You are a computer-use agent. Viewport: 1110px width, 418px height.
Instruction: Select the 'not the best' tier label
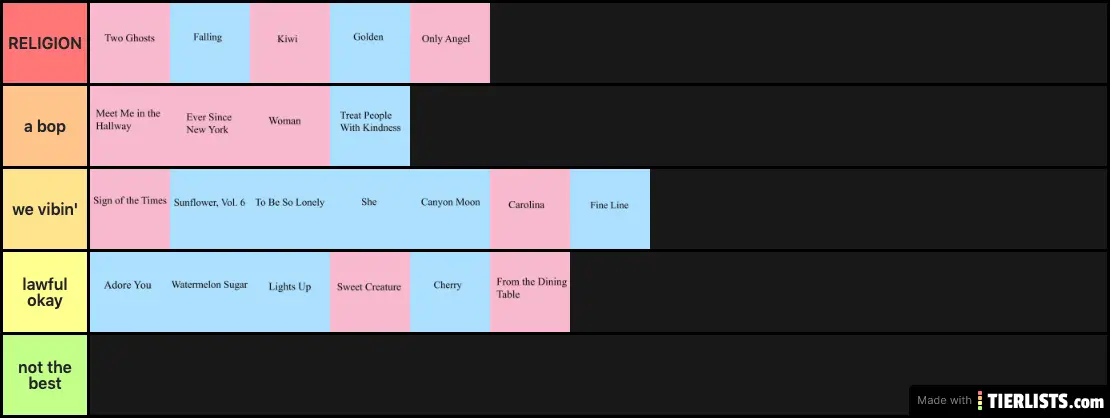45,375
